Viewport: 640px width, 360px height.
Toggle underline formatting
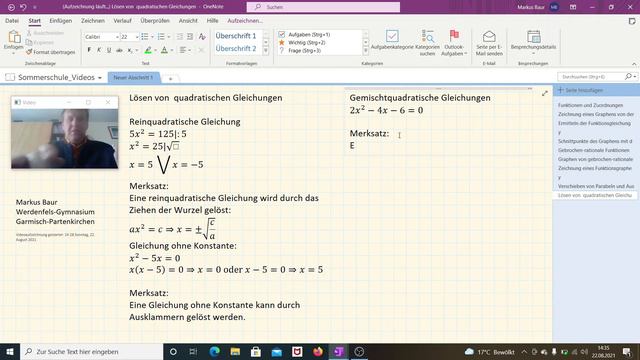(x=109, y=50)
